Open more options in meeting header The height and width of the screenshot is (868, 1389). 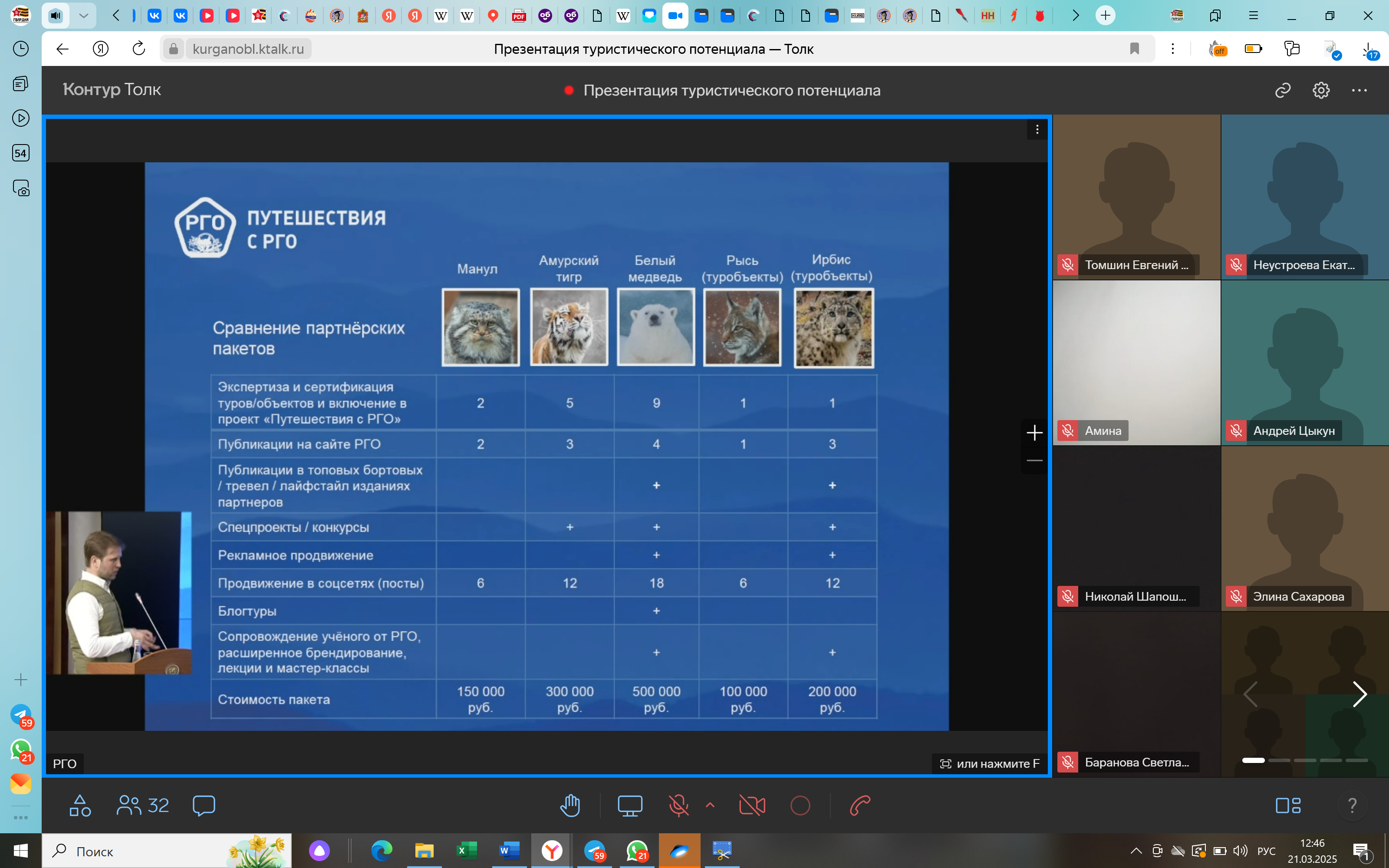pos(1359,90)
